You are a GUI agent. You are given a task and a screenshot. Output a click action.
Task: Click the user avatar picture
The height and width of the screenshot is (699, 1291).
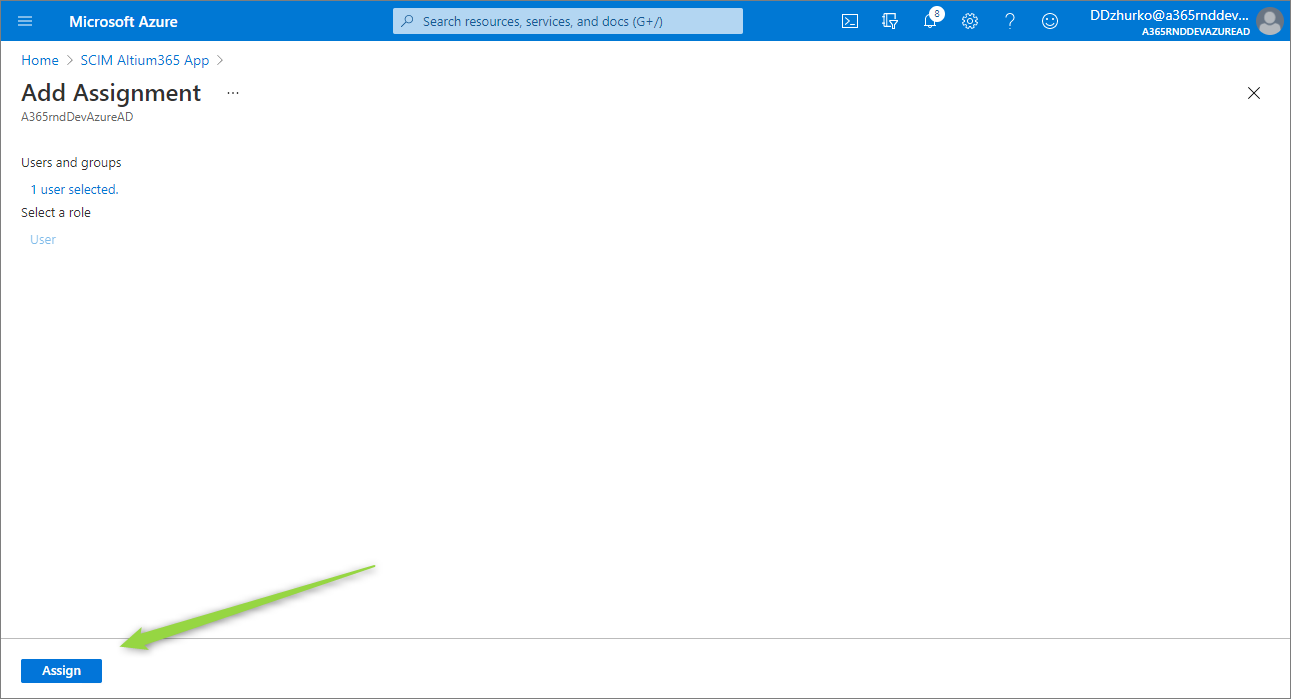1269,21
